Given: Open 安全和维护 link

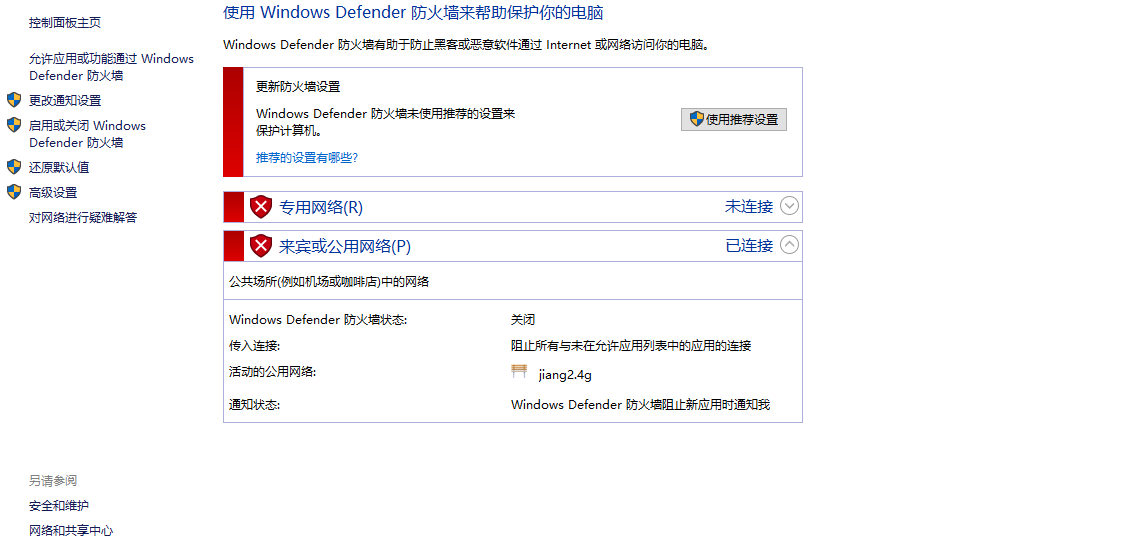Looking at the screenshot, I should click(59, 506).
